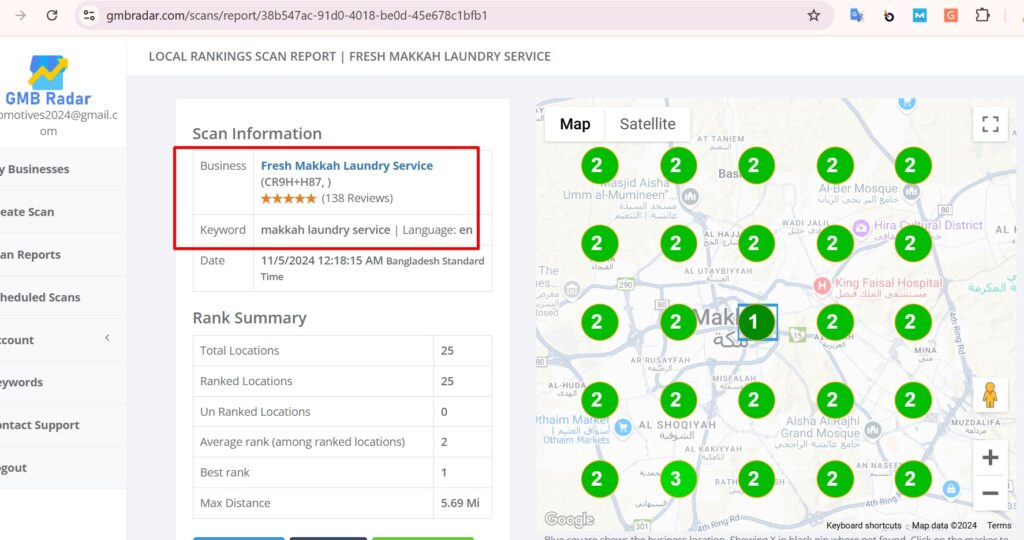Viewport: 1024px width, 540px height.
Task: Switch to Map view tab
Action: (575, 124)
